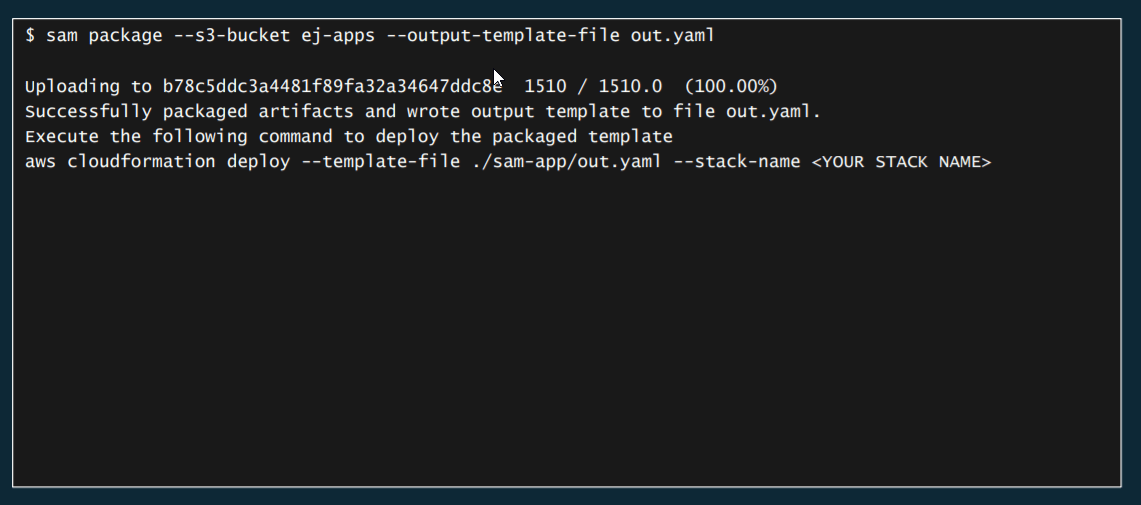Click the "Uploading to" text
The image size is (1141, 505).
point(88,86)
